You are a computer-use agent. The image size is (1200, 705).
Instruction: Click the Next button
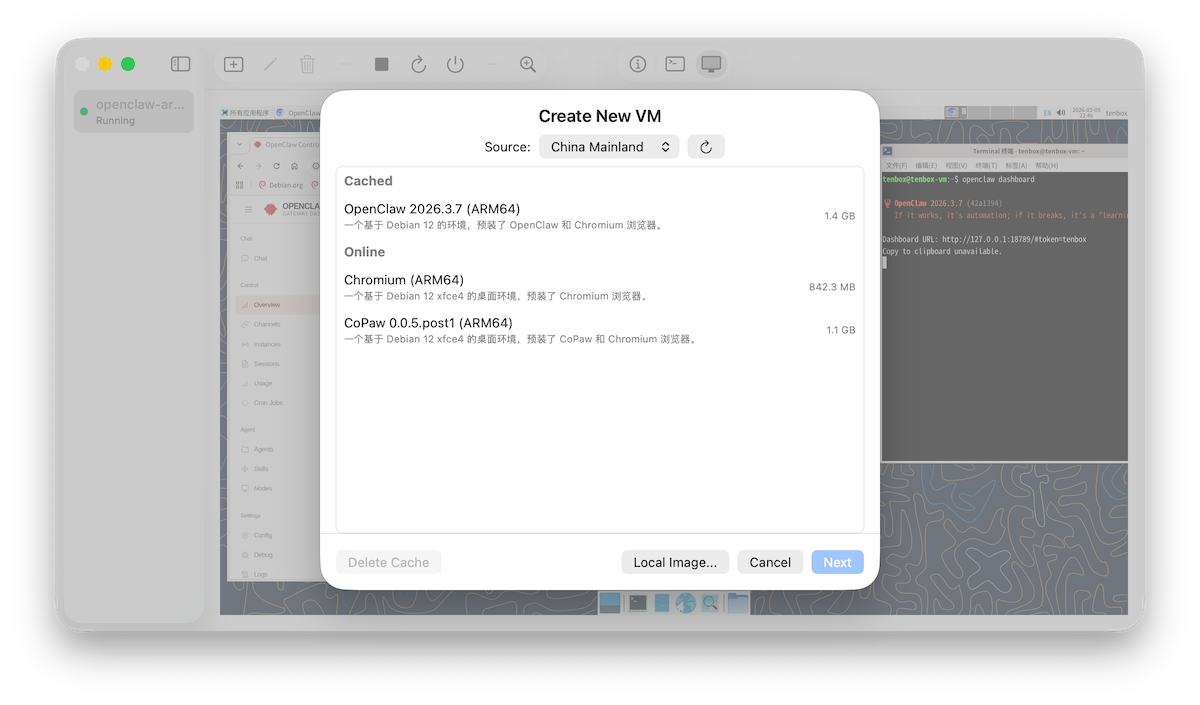[x=837, y=562]
